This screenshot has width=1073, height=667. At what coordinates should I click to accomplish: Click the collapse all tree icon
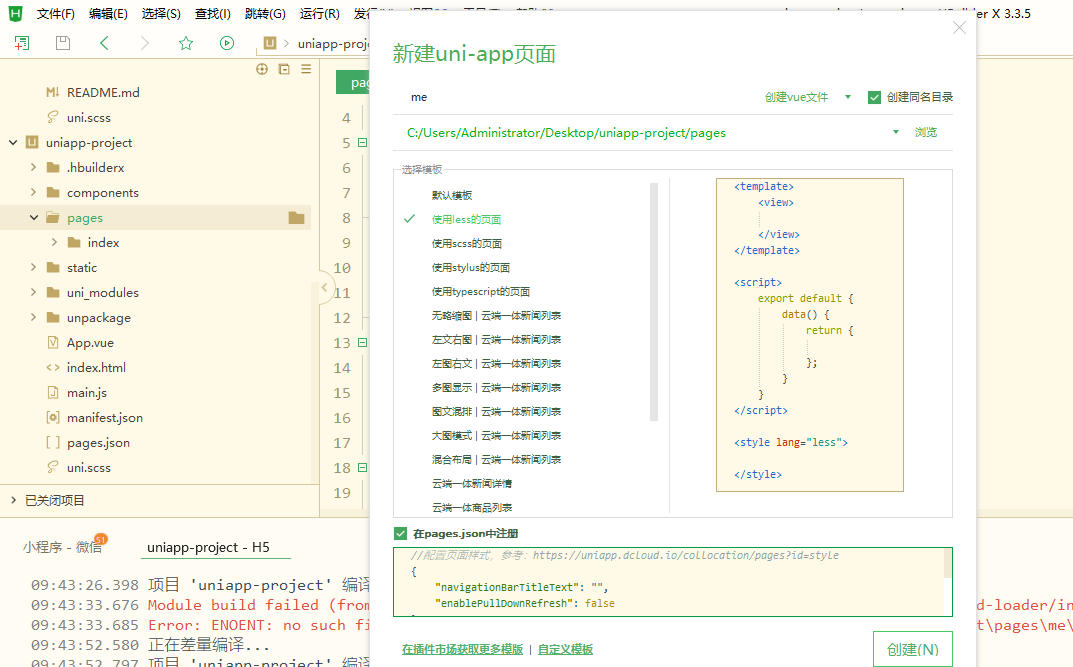click(284, 69)
